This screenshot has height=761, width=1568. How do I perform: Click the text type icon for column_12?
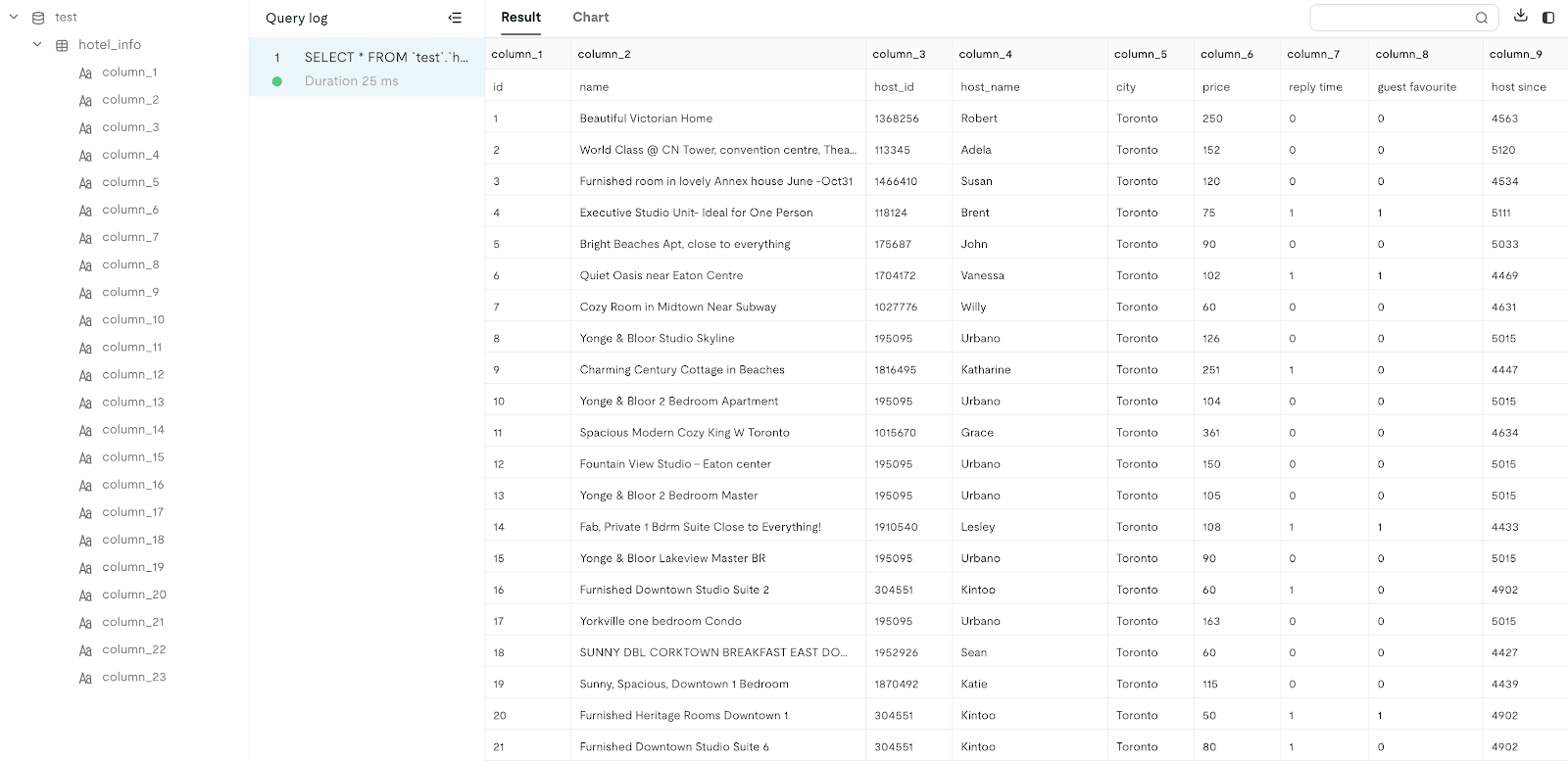tap(85, 375)
